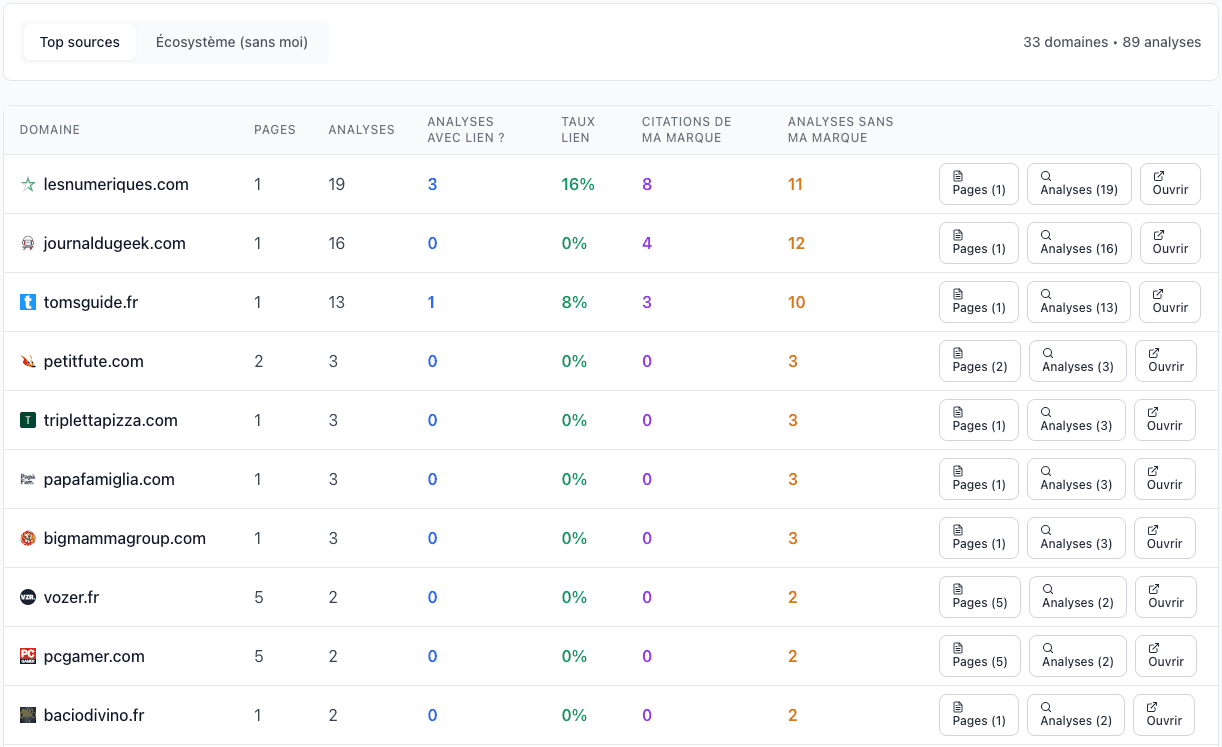Open Pages (2) for petitfute.com
This screenshot has width=1222, height=747.
coord(980,361)
